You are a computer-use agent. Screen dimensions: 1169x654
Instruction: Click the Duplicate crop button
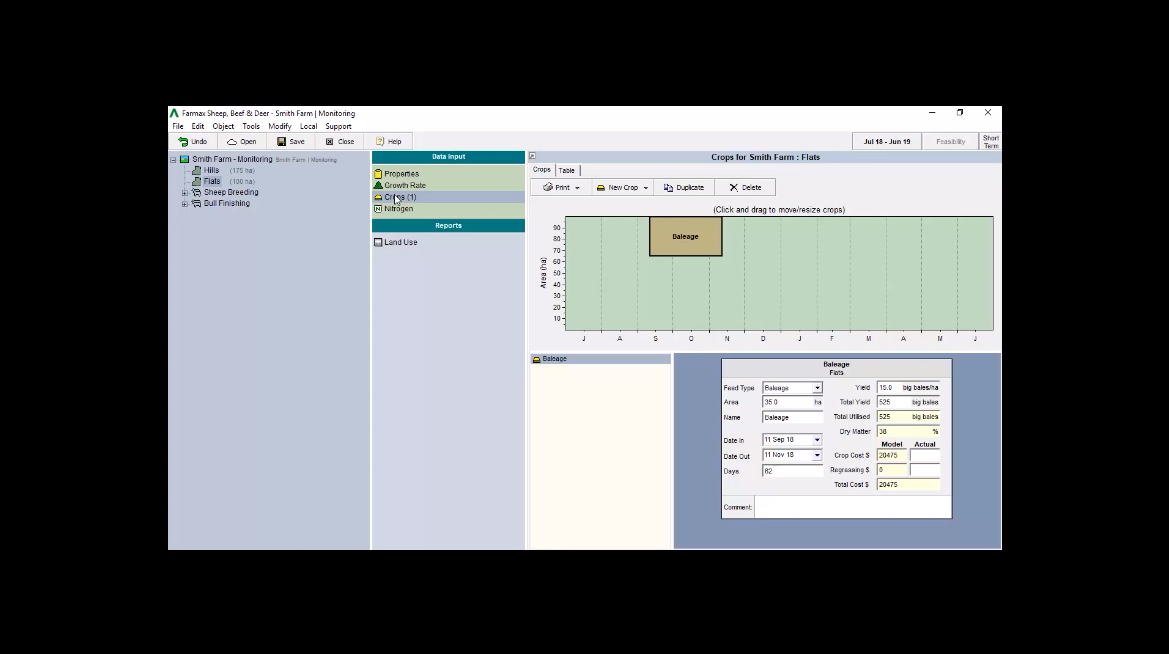684,188
